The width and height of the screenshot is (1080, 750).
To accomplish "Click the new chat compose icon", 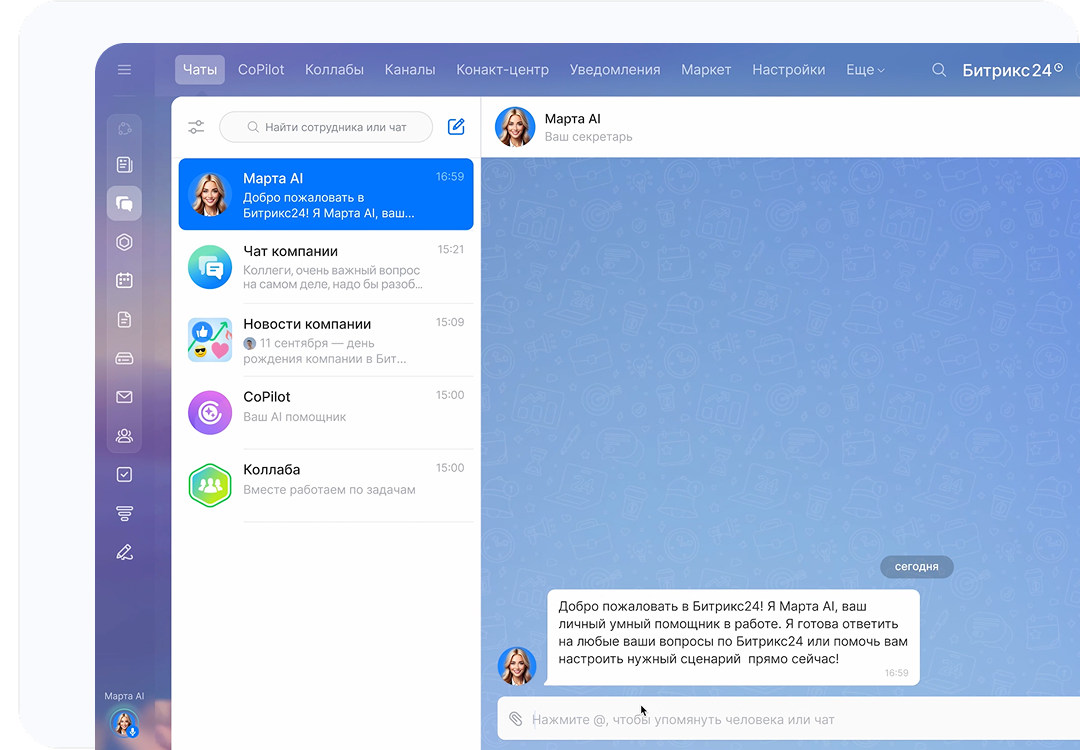I will [456, 127].
